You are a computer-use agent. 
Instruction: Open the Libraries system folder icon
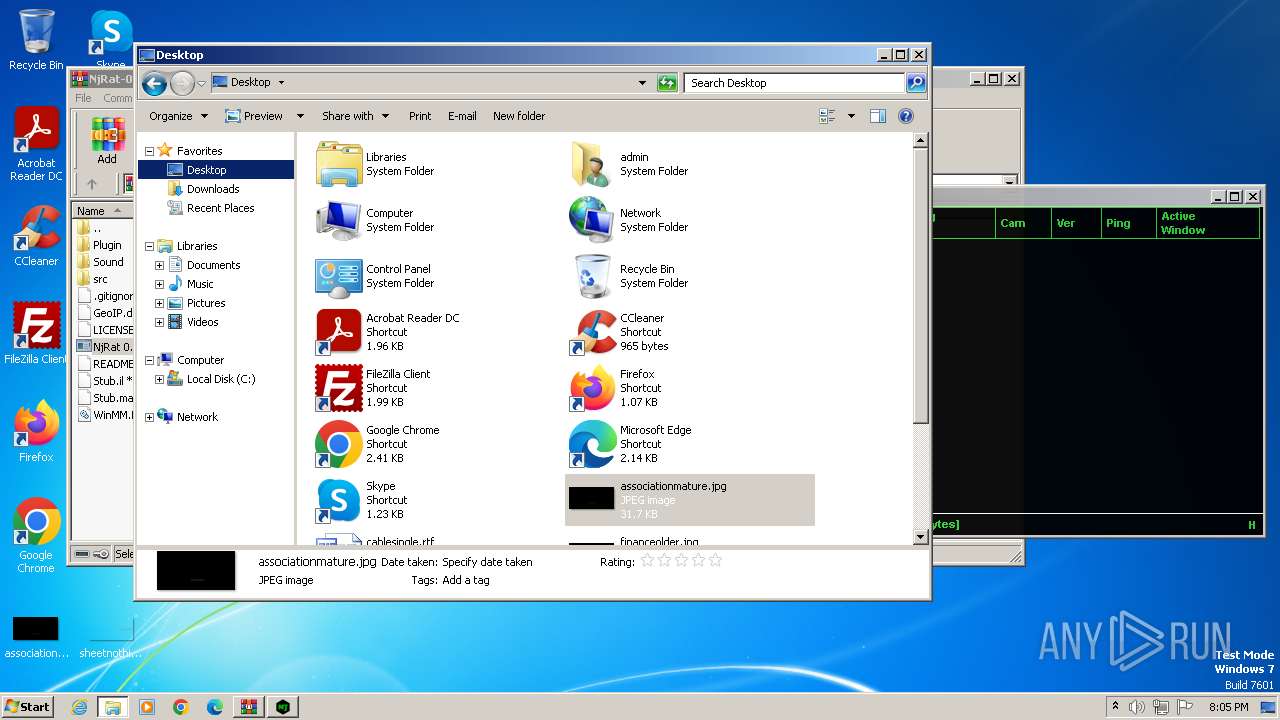(x=339, y=164)
